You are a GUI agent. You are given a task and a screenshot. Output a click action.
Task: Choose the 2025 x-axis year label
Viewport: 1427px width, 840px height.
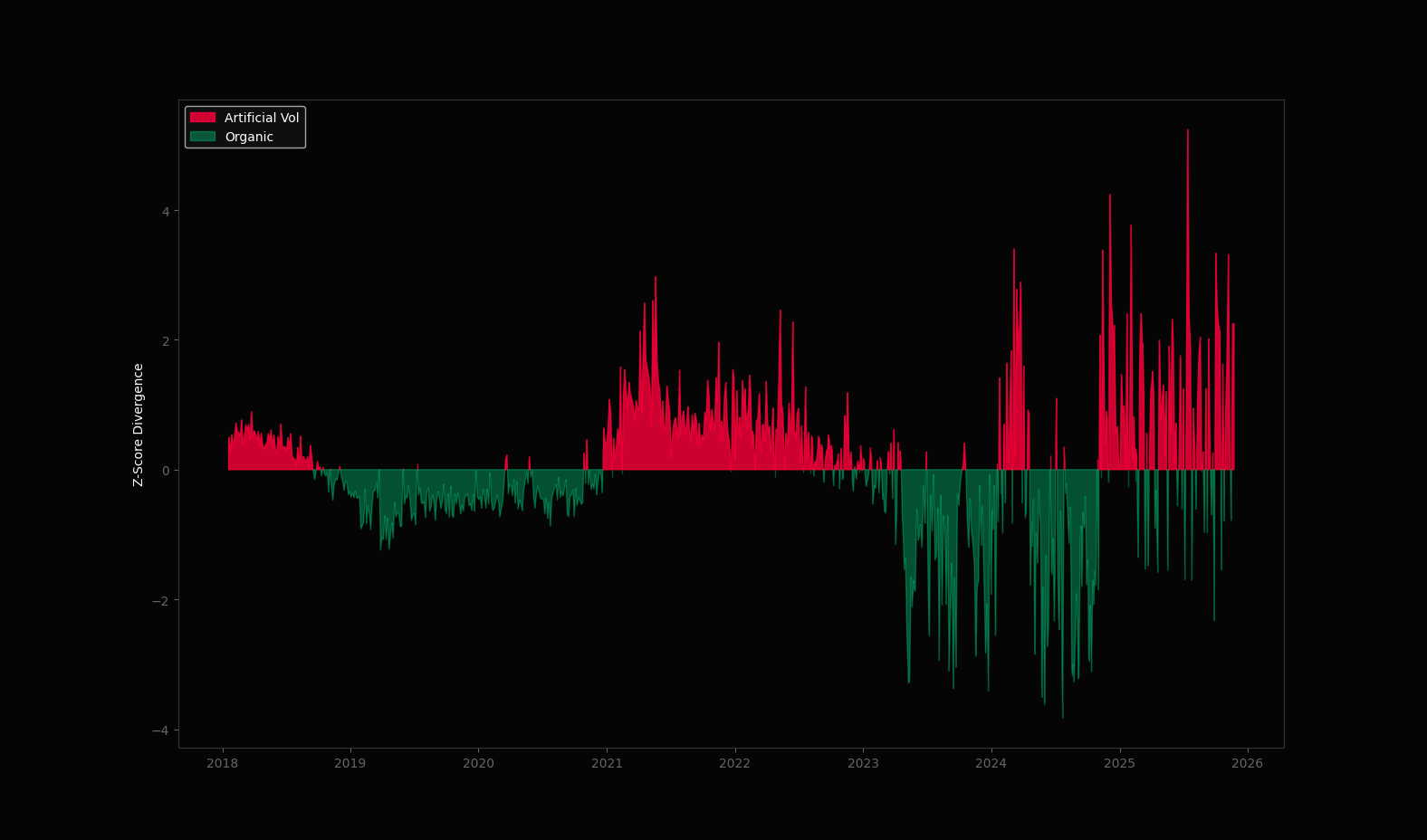coord(1119,763)
